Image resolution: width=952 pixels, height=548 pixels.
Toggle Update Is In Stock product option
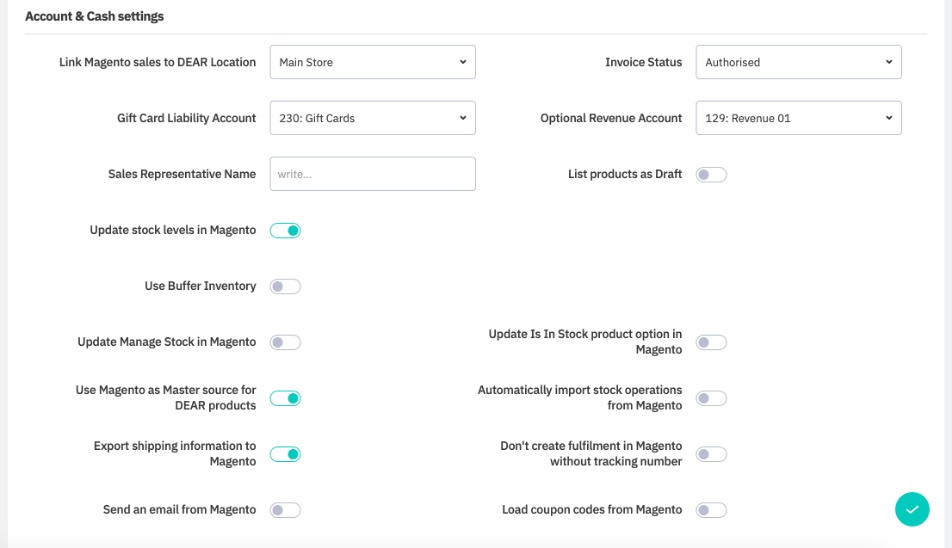711,343
